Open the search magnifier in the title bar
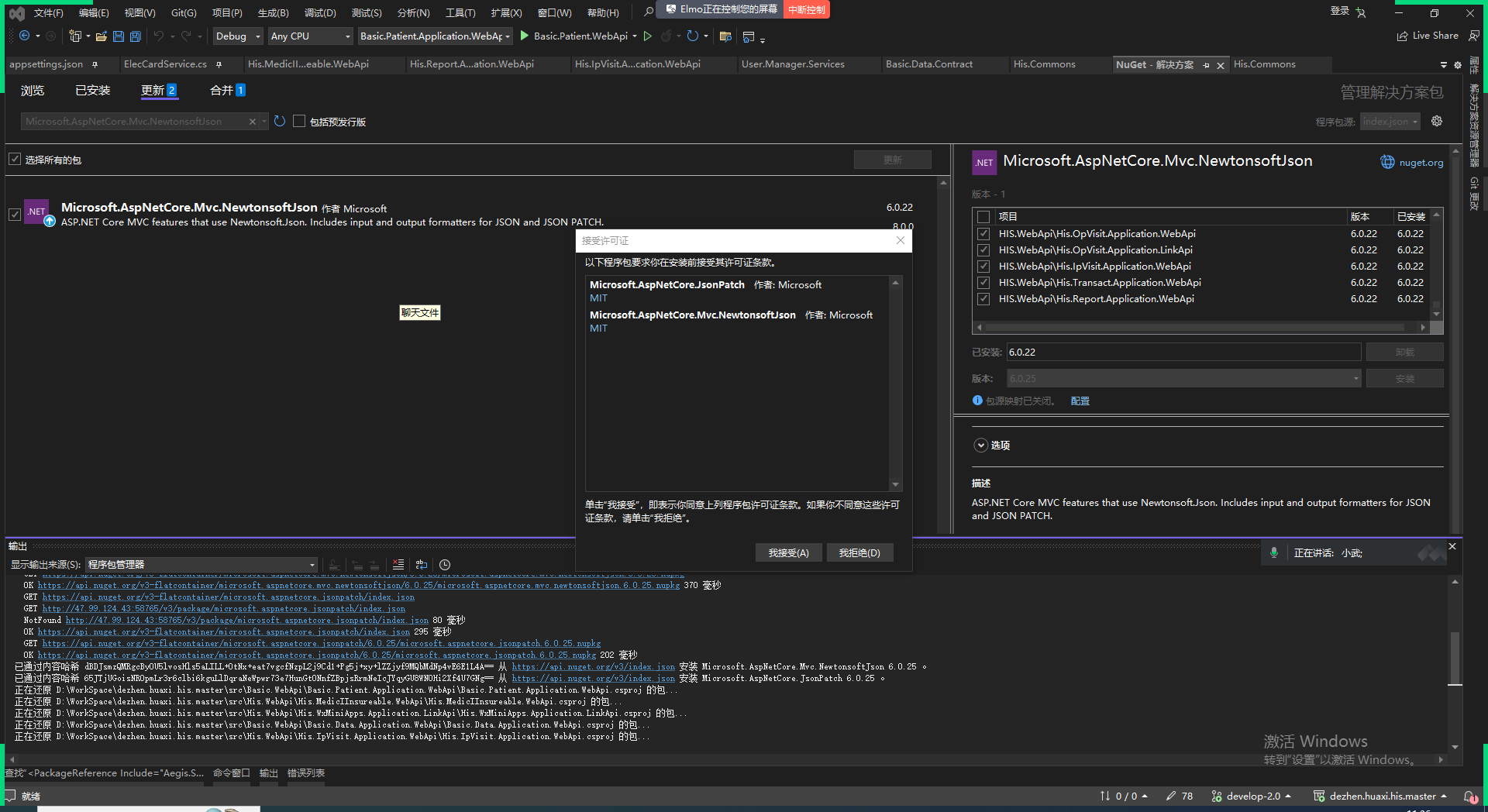 pyautogui.click(x=649, y=12)
